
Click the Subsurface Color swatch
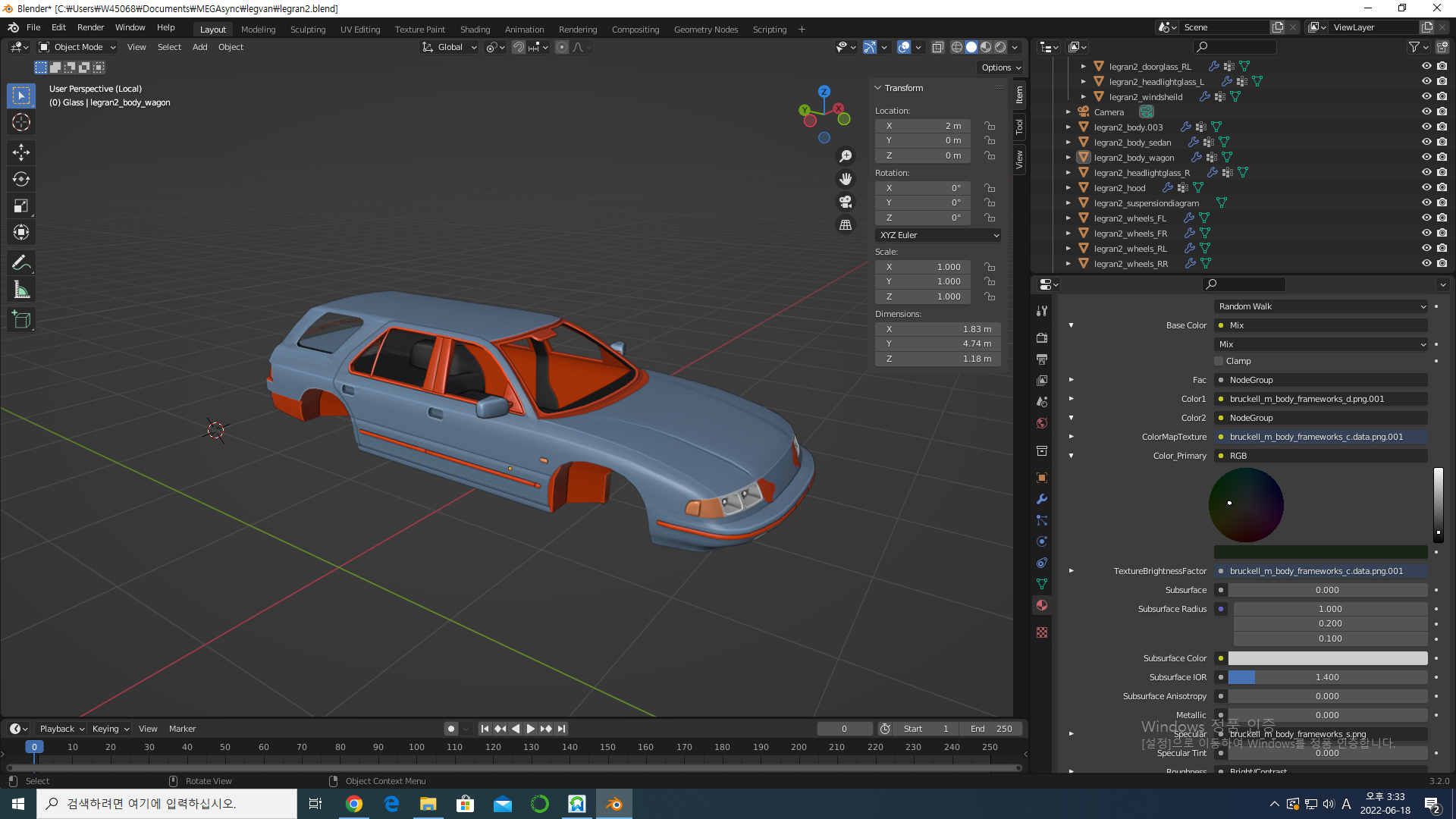[x=1327, y=658]
